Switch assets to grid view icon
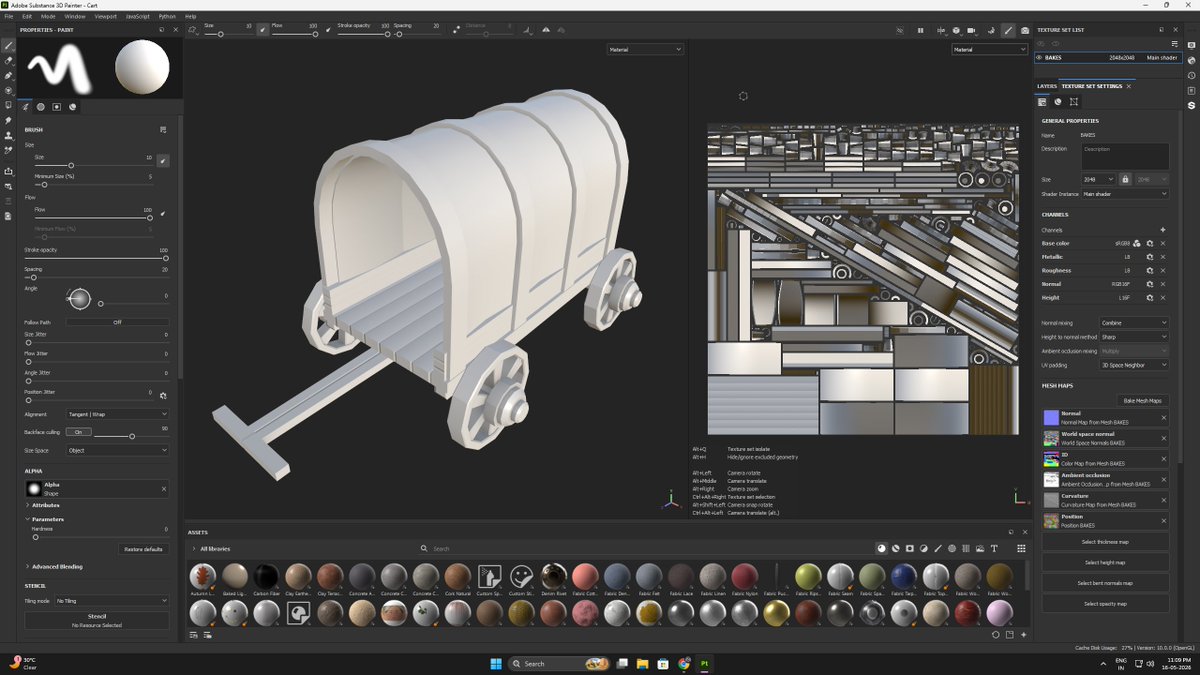 (x=1021, y=548)
